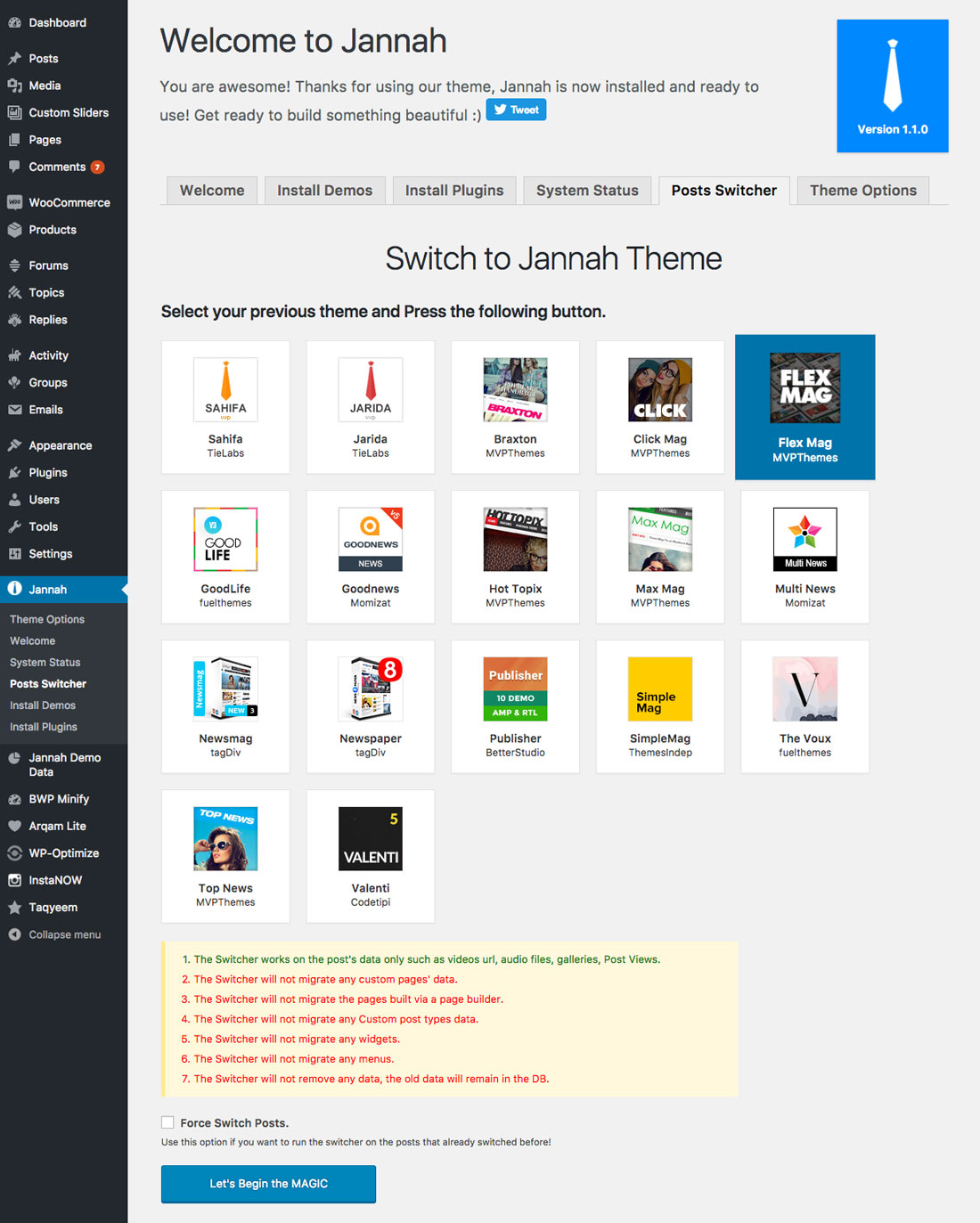Select the Jarida TieLabs theme card
This screenshot has height=1223, width=980.
pyautogui.click(x=371, y=407)
